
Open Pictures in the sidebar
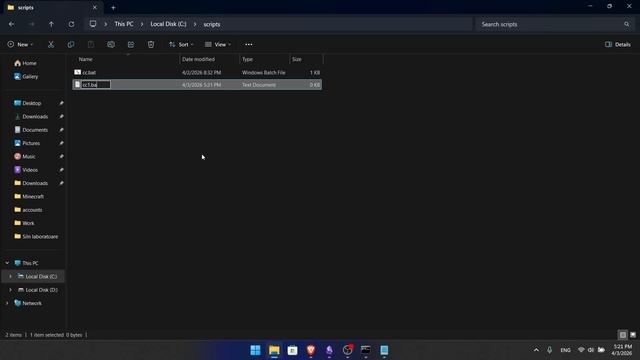[x=31, y=143]
